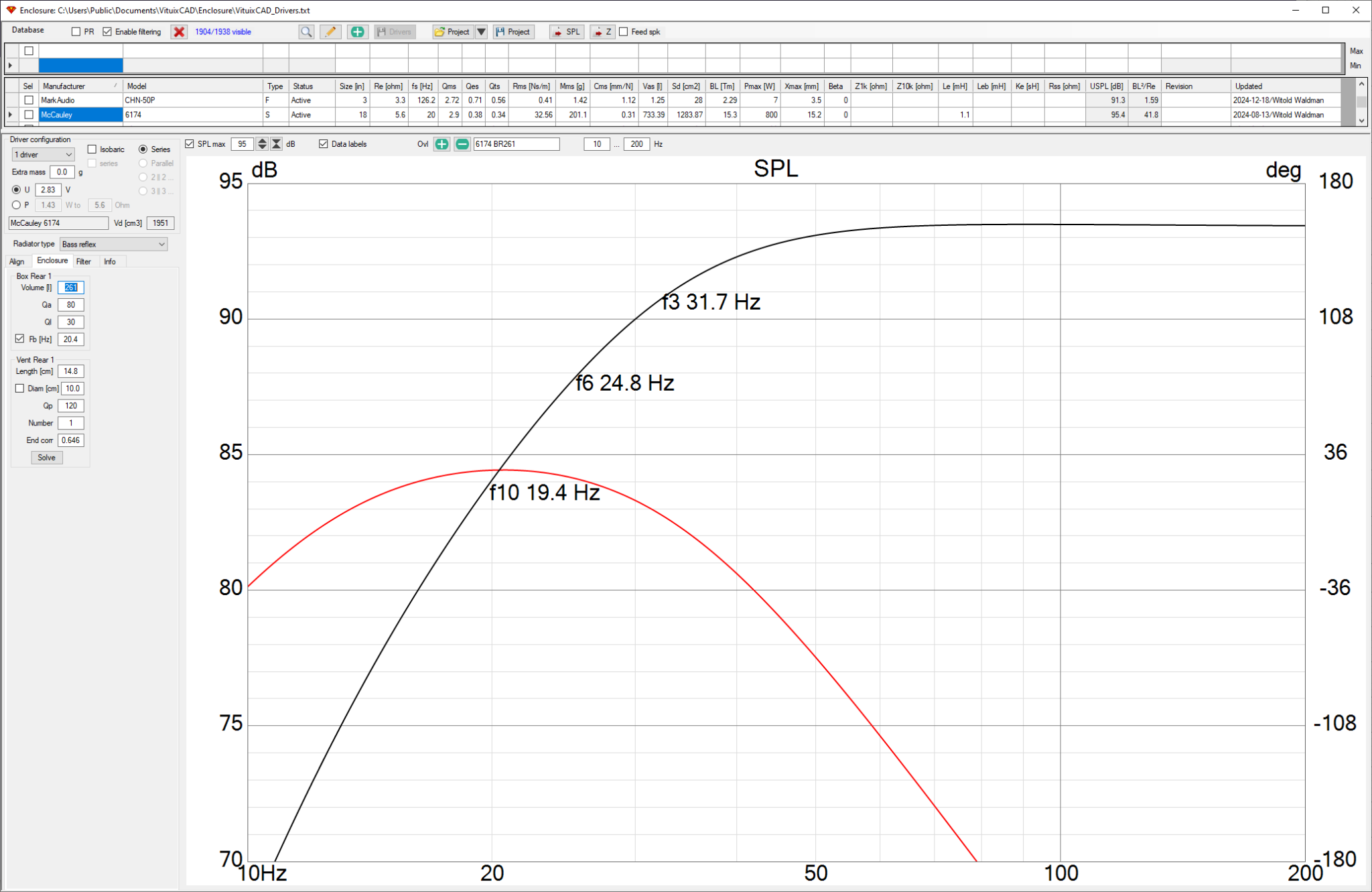
Task: Click the End corr field
Action: pyautogui.click(x=71, y=441)
